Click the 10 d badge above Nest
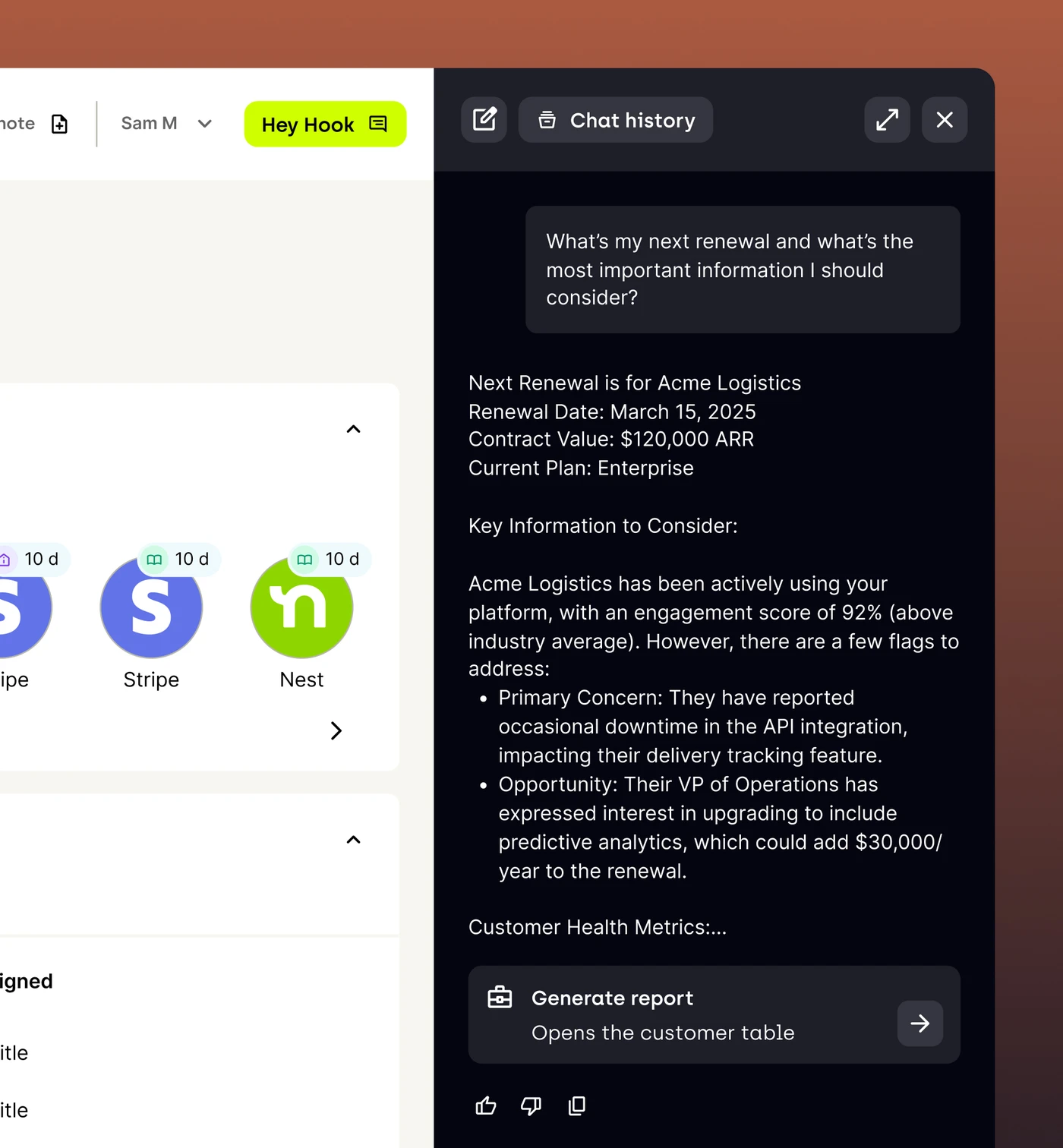1063x1148 pixels. [x=328, y=560]
